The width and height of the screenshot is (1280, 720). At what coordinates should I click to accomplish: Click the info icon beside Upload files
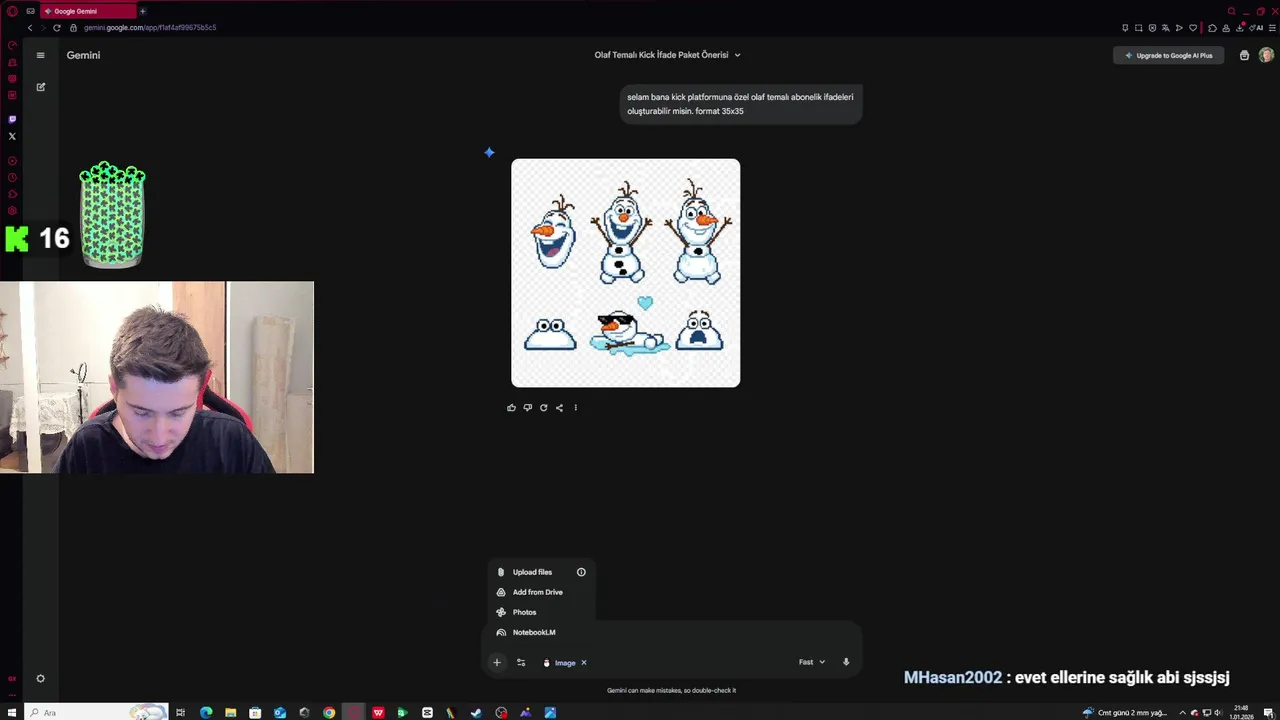click(581, 572)
